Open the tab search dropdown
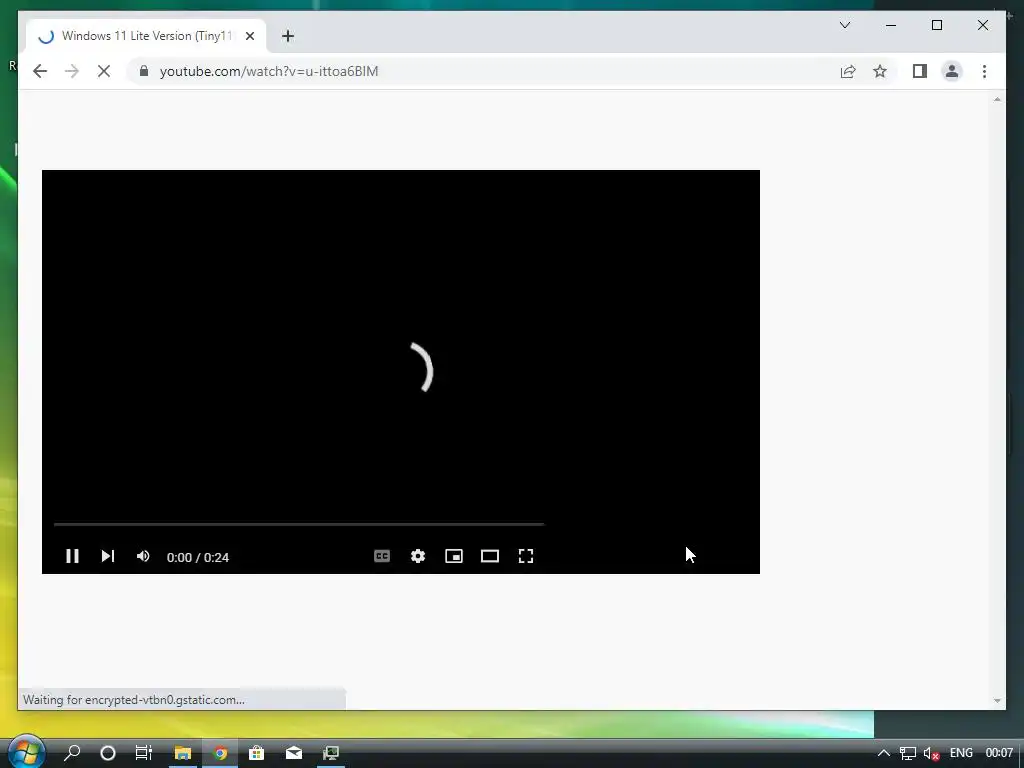This screenshot has height=768, width=1024. (x=845, y=25)
